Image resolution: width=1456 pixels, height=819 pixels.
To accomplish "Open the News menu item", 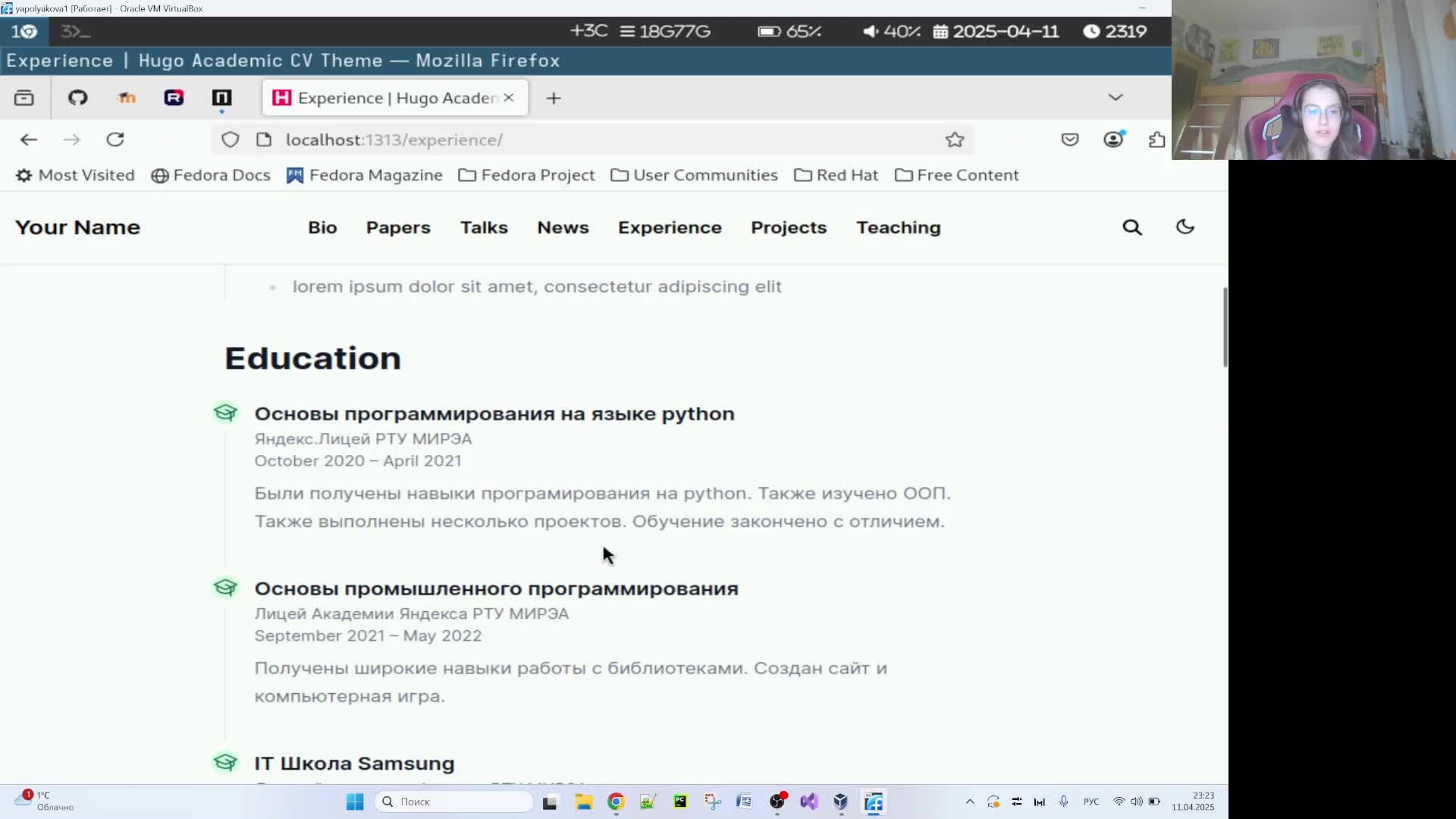I will click(x=563, y=227).
